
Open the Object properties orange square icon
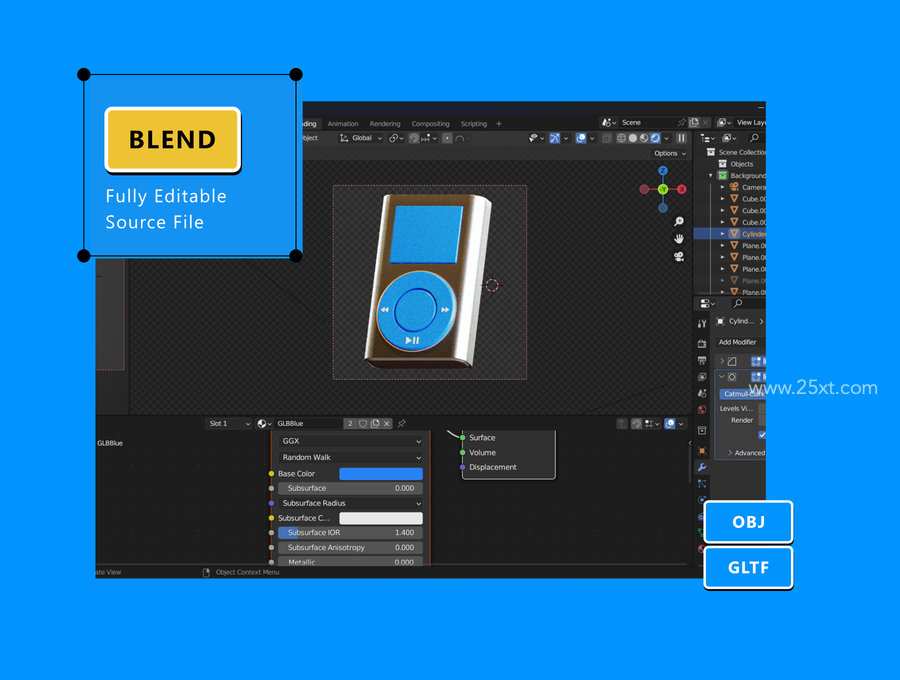(702, 450)
